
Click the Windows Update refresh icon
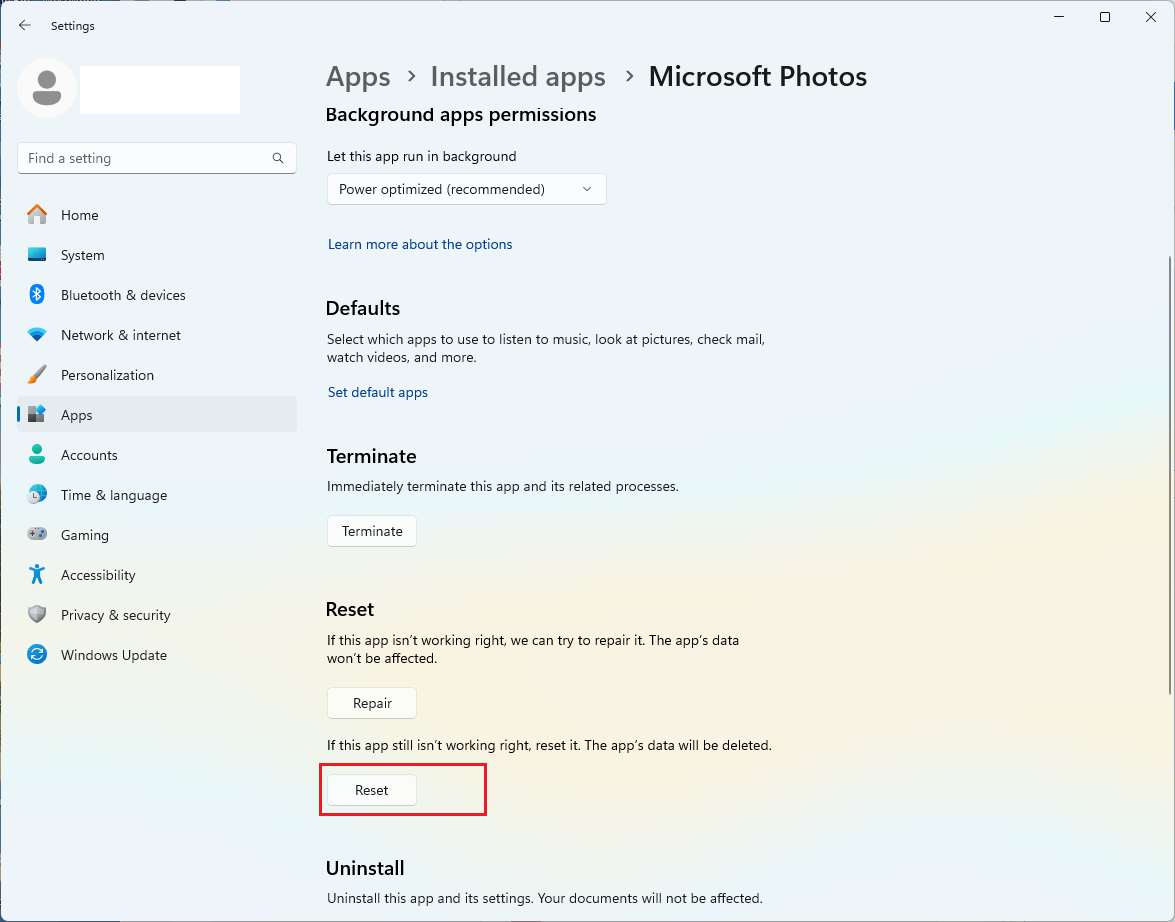pos(37,654)
